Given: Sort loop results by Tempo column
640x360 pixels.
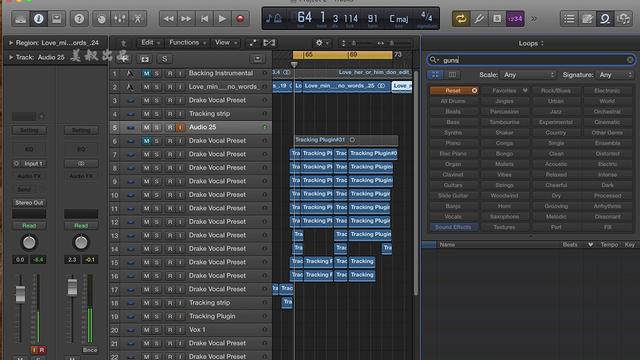Looking at the screenshot, I should pyautogui.click(x=609, y=244).
